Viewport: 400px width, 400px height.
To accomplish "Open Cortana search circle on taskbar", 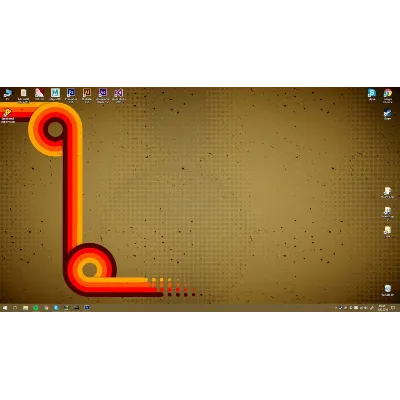I will [x=15, y=308].
